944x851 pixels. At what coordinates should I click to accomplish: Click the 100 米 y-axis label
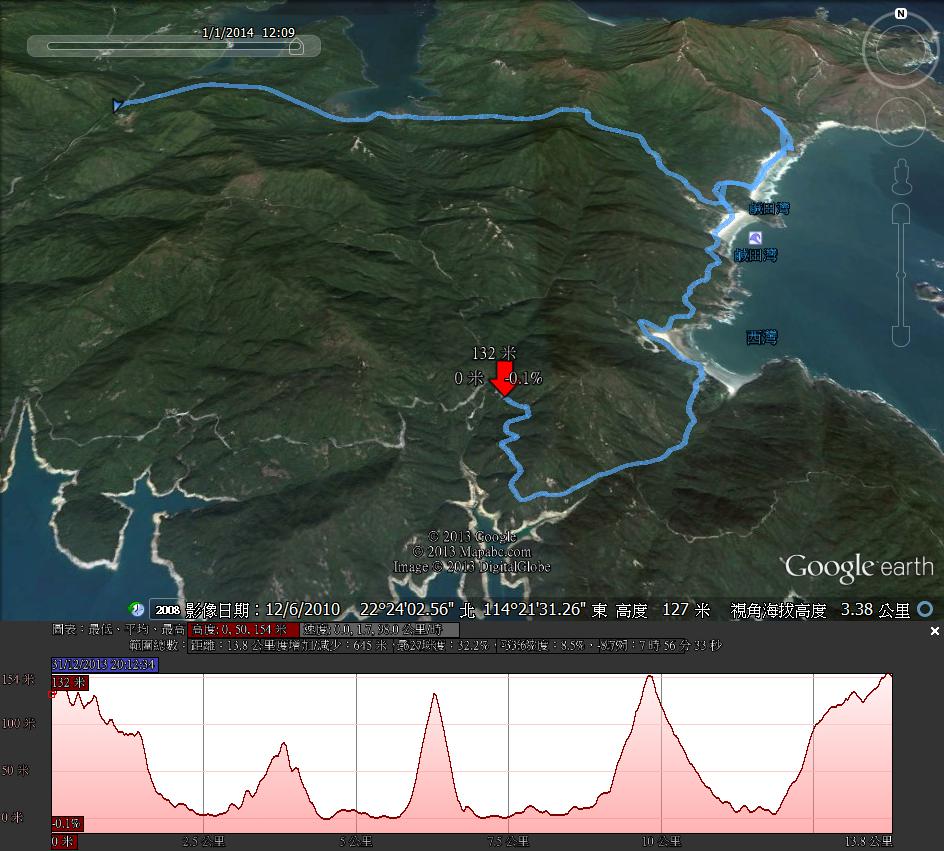(x=18, y=723)
